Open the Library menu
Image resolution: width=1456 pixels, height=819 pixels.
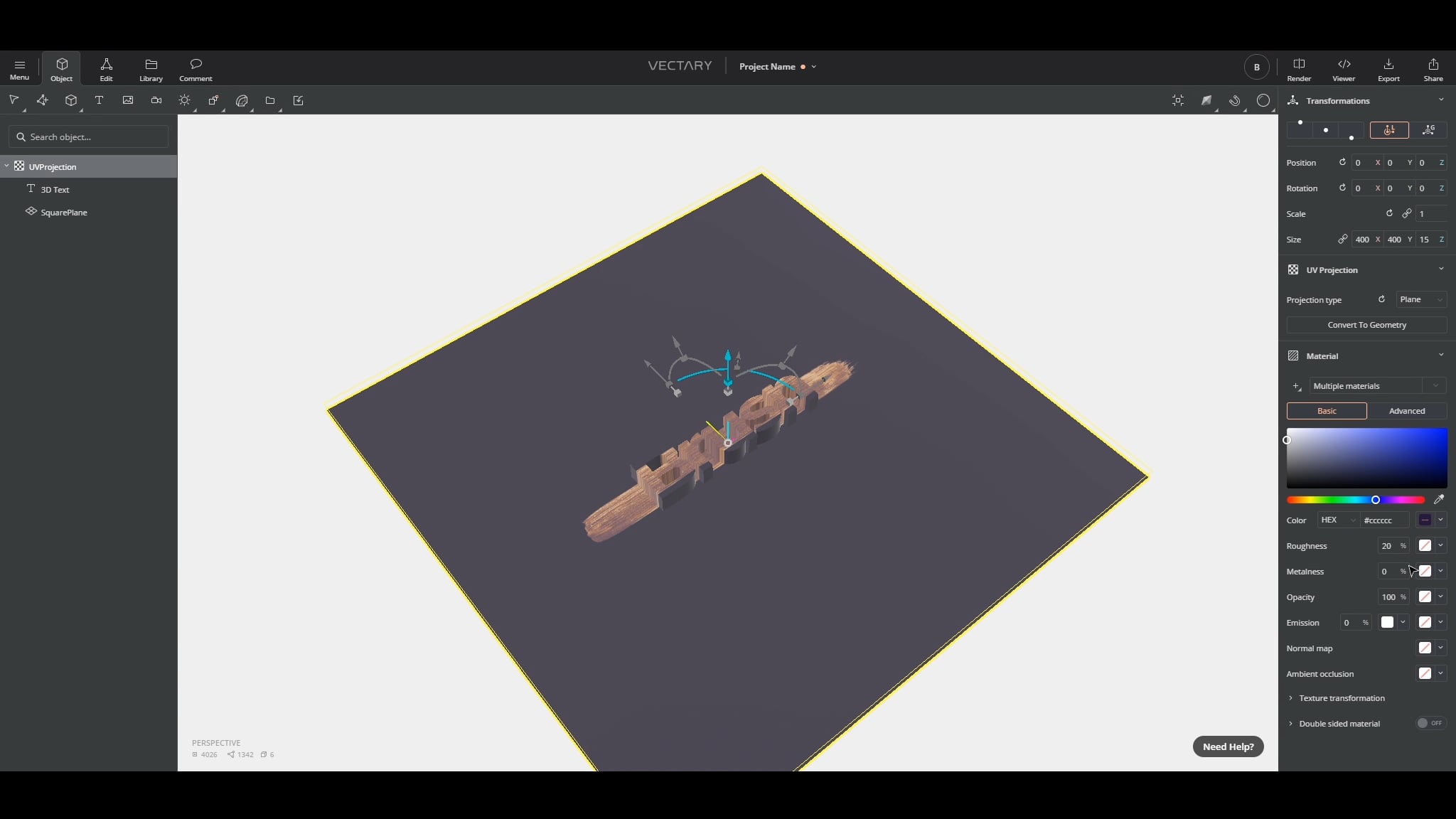[150, 68]
